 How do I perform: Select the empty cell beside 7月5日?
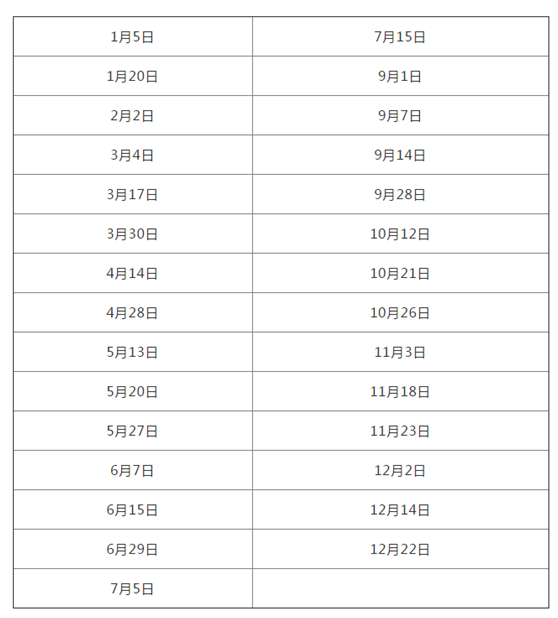pyautogui.click(x=400, y=588)
